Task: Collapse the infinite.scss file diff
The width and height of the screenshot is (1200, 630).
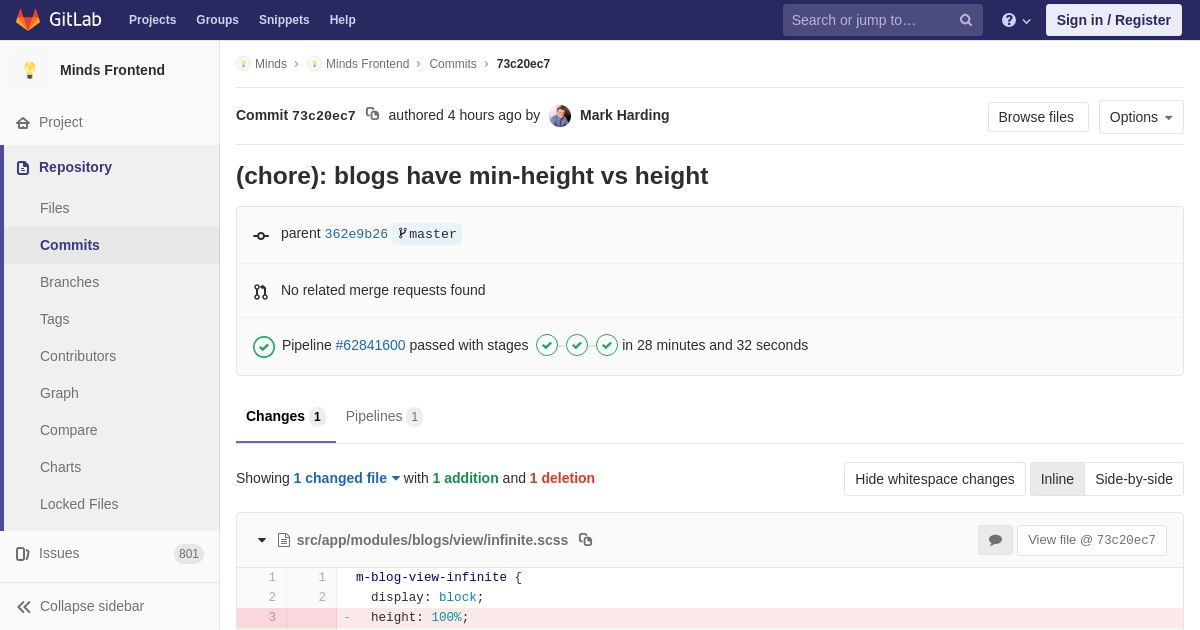Action: [x=262, y=540]
